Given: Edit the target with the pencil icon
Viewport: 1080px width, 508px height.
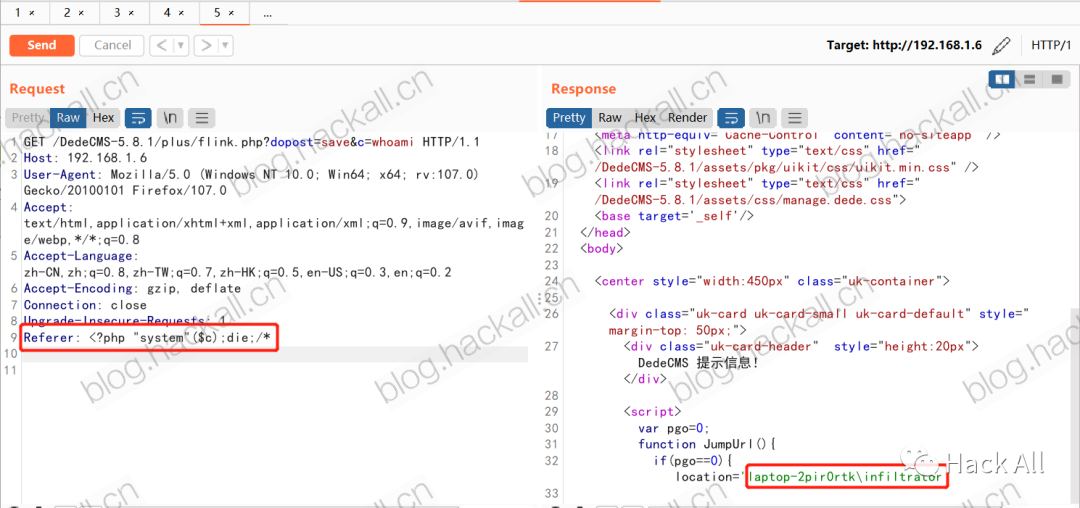Looking at the screenshot, I should click(x=1001, y=46).
